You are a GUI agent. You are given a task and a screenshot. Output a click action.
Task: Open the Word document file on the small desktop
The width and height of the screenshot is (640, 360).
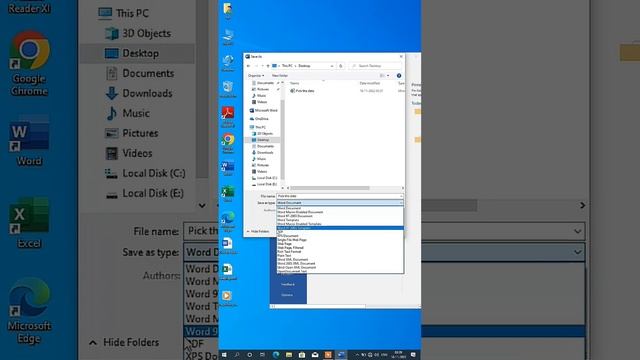pyautogui.click(x=228, y=246)
